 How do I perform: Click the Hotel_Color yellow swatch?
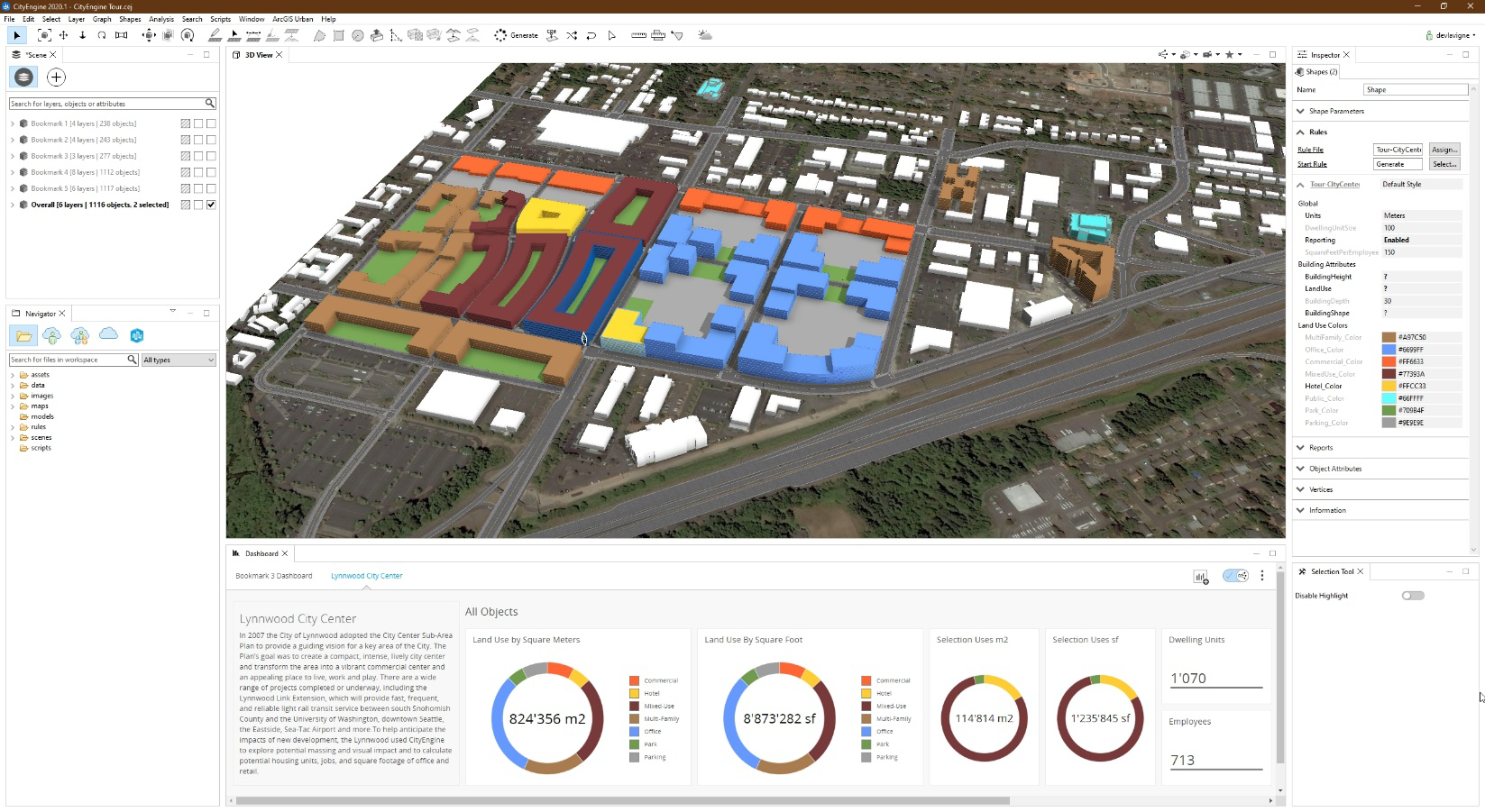pyautogui.click(x=1389, y=386)
